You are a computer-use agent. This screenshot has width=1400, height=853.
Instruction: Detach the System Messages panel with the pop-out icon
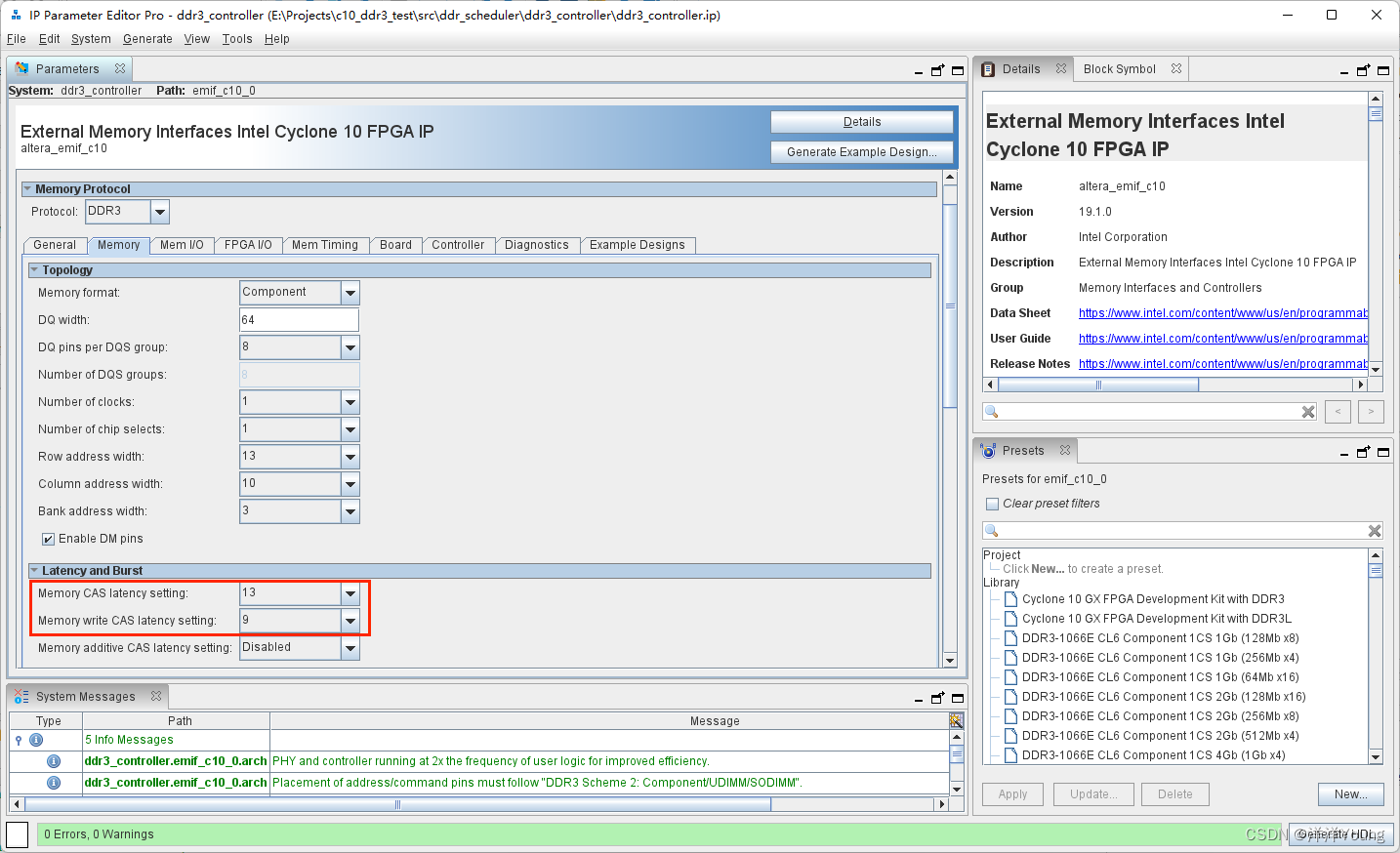(x=938, y=698)
